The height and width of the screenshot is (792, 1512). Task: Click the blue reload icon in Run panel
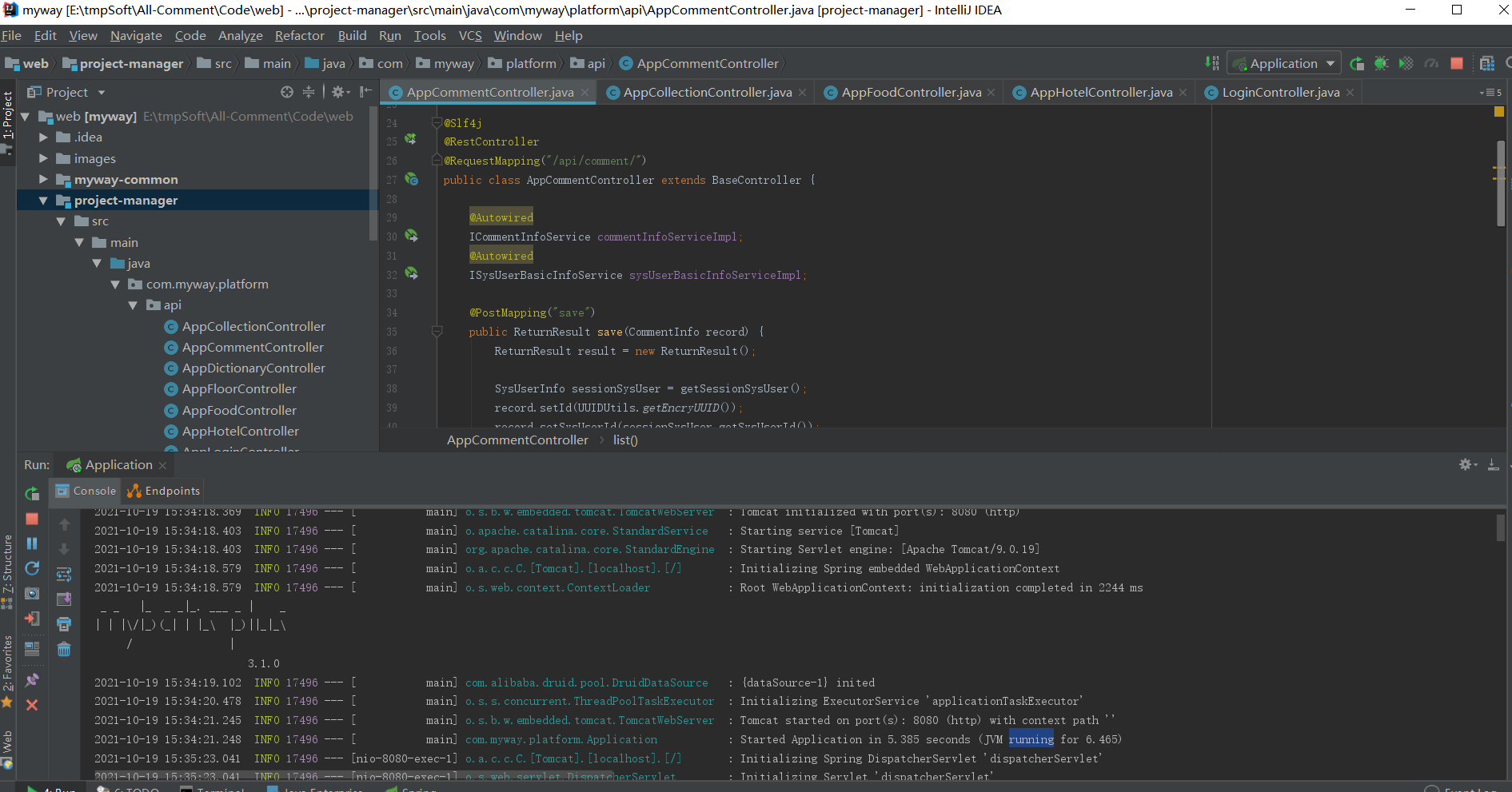[x=32, y=568]
